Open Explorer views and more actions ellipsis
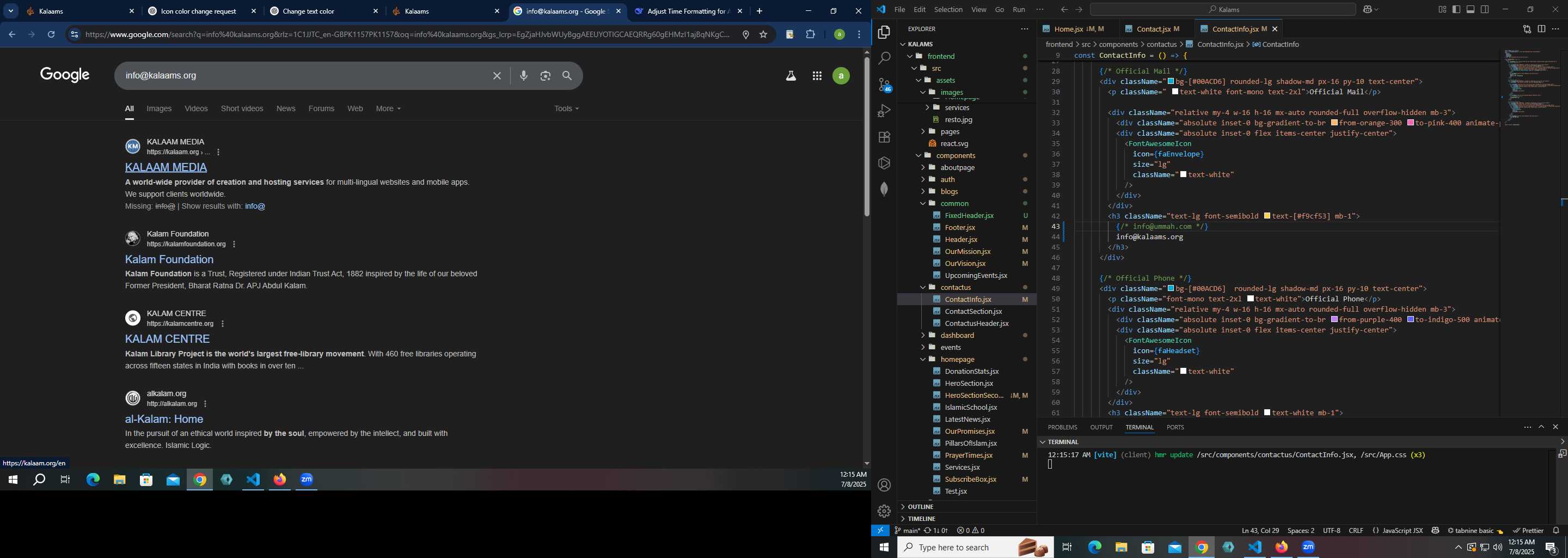Viewport: 1568px width, 558px height. pos(1025,29)
